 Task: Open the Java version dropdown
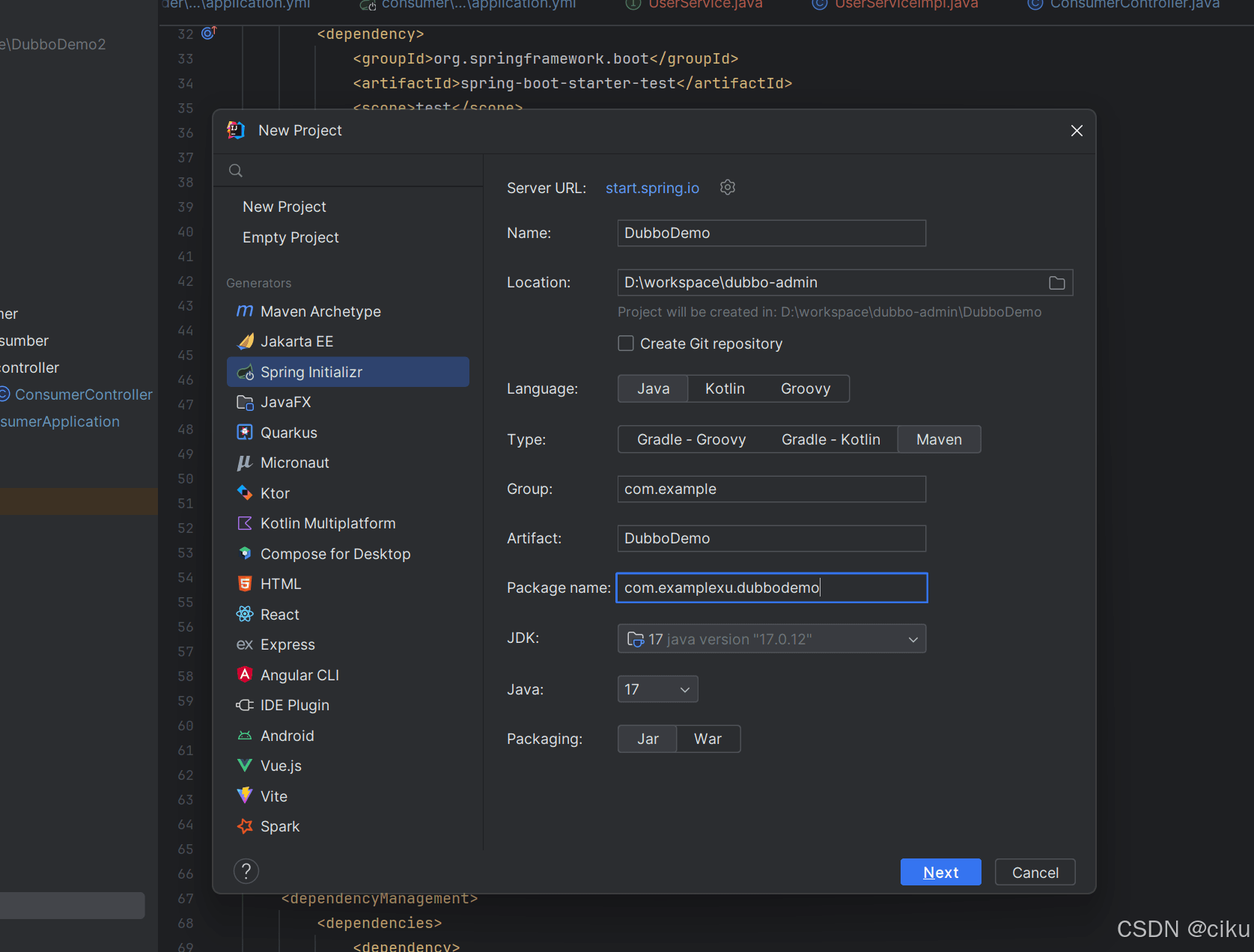tap(658, 689)
